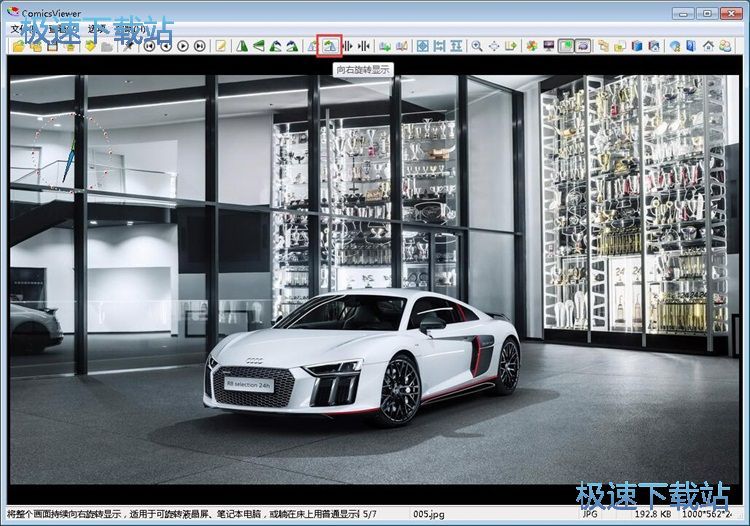750x526 pixels.
Task: Click the fit-to-window blue square icon
Action: point(422,46)
